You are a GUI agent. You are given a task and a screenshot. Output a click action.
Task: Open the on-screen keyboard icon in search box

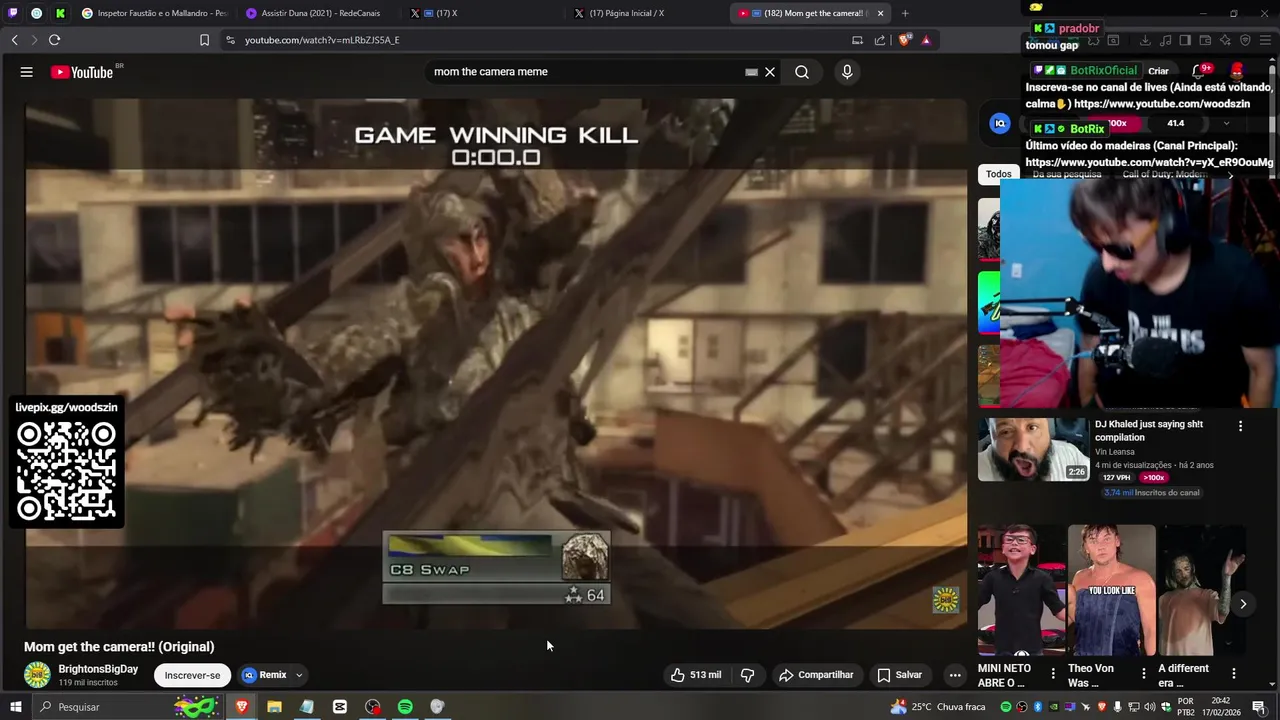[x=751, y=72]
